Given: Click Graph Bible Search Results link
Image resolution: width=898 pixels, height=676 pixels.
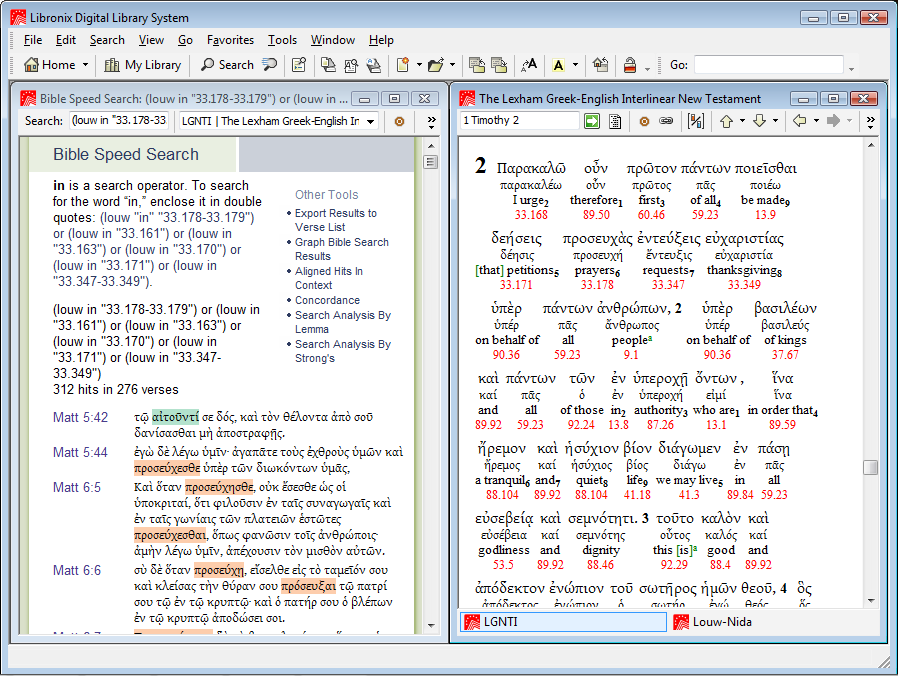Looking at the screenshot, I should (x=341, y=249).
